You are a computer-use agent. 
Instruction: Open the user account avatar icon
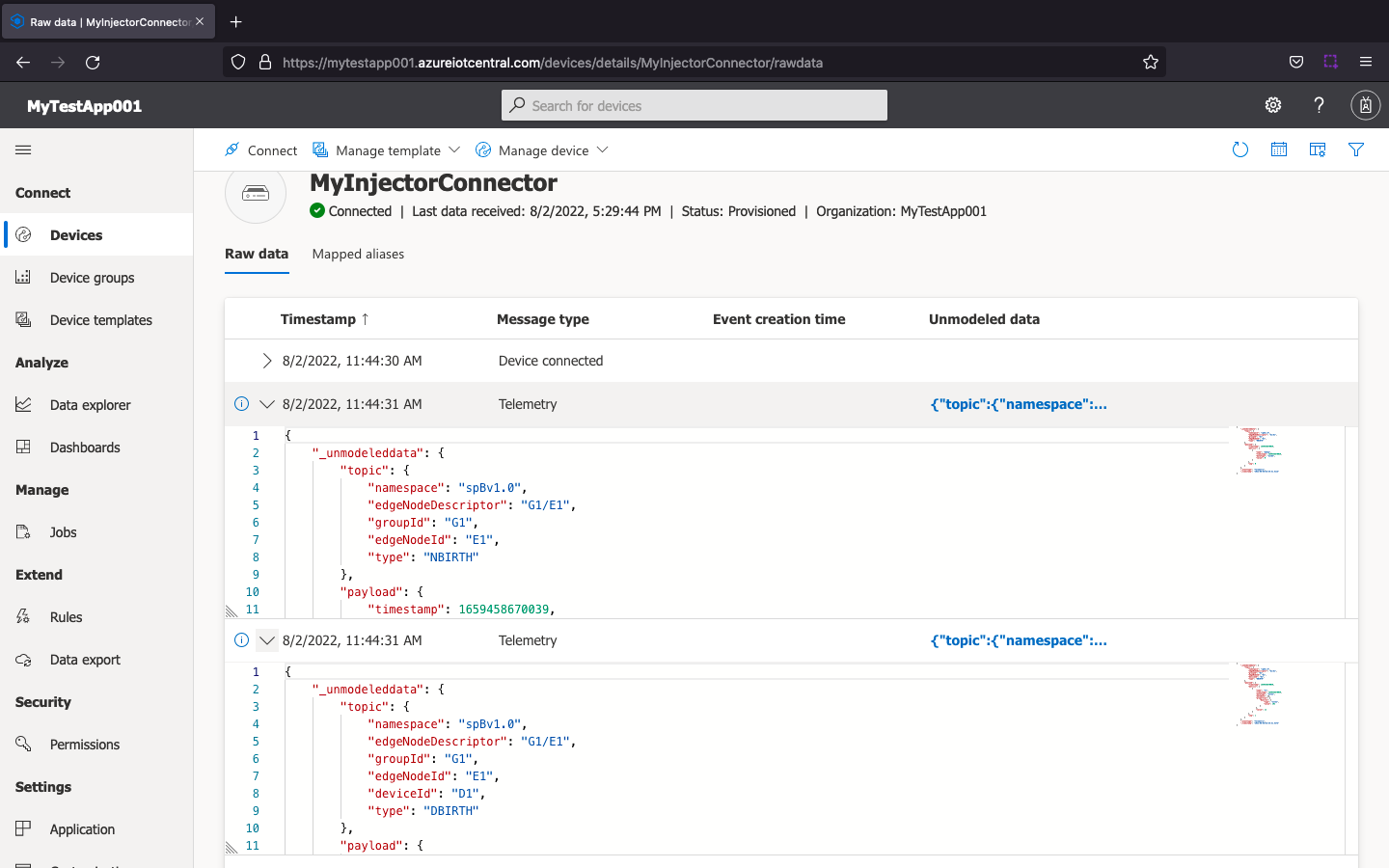point(1365,105)
